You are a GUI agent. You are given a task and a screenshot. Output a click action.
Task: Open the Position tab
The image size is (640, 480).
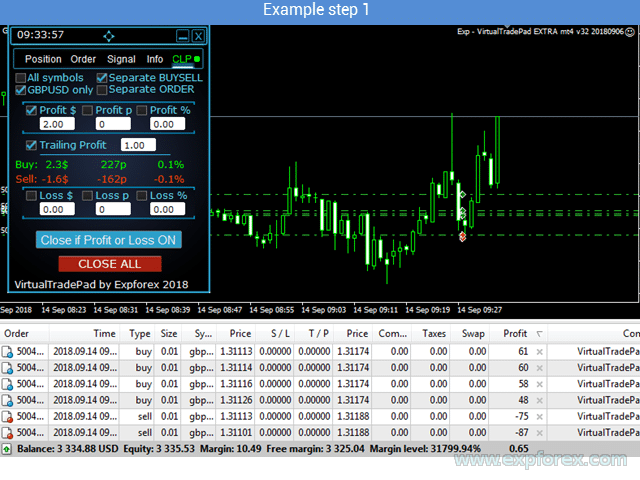[x=43, y=59]
